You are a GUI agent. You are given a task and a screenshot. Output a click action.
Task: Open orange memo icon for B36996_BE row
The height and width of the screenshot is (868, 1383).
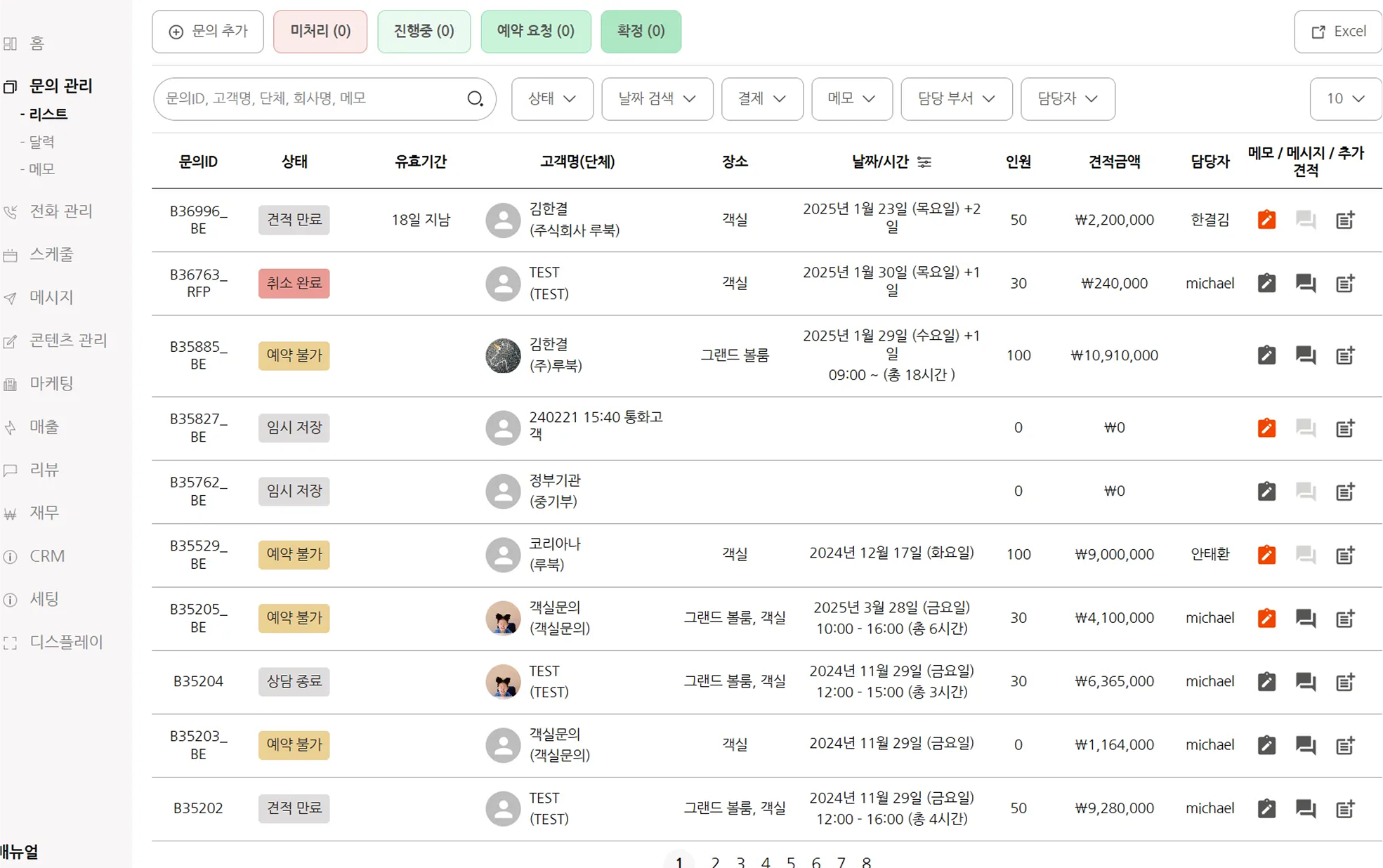click(1266, 220)
